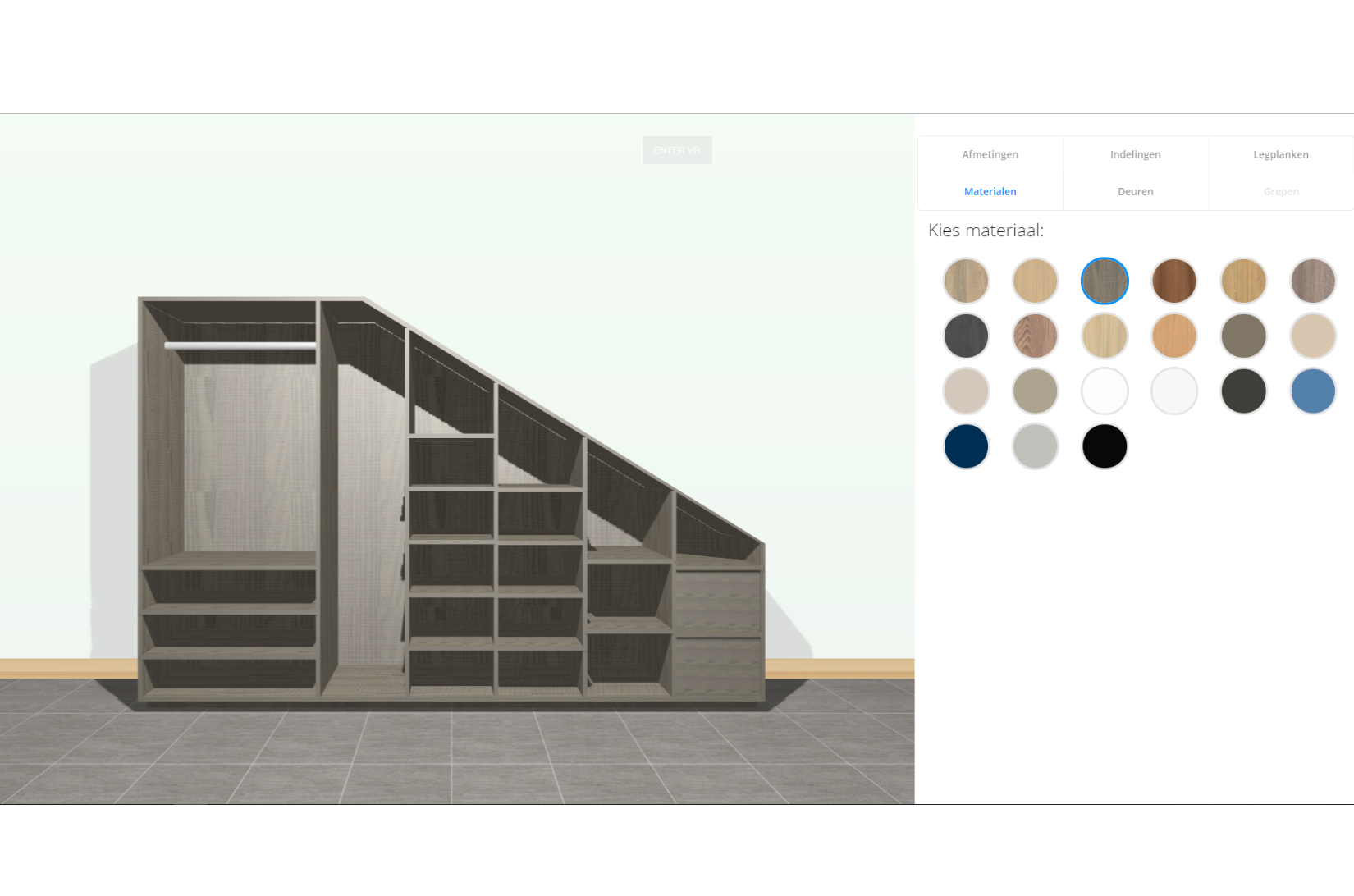1354x896 pixels.
Task: Select the currently highlighted grey oak swatch
Action: coord(1105,281)
